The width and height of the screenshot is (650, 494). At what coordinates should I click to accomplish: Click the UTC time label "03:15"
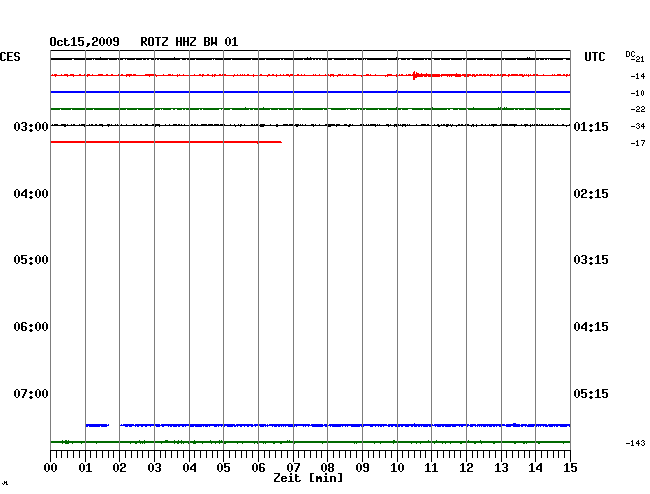(x=591, y=260)
